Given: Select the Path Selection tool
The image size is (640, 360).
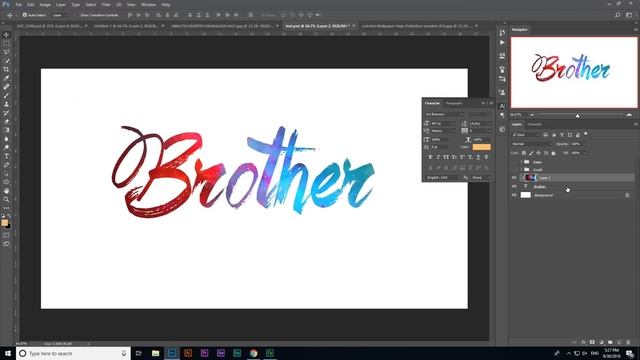Looking at the screenshot, I should (6, 173).
